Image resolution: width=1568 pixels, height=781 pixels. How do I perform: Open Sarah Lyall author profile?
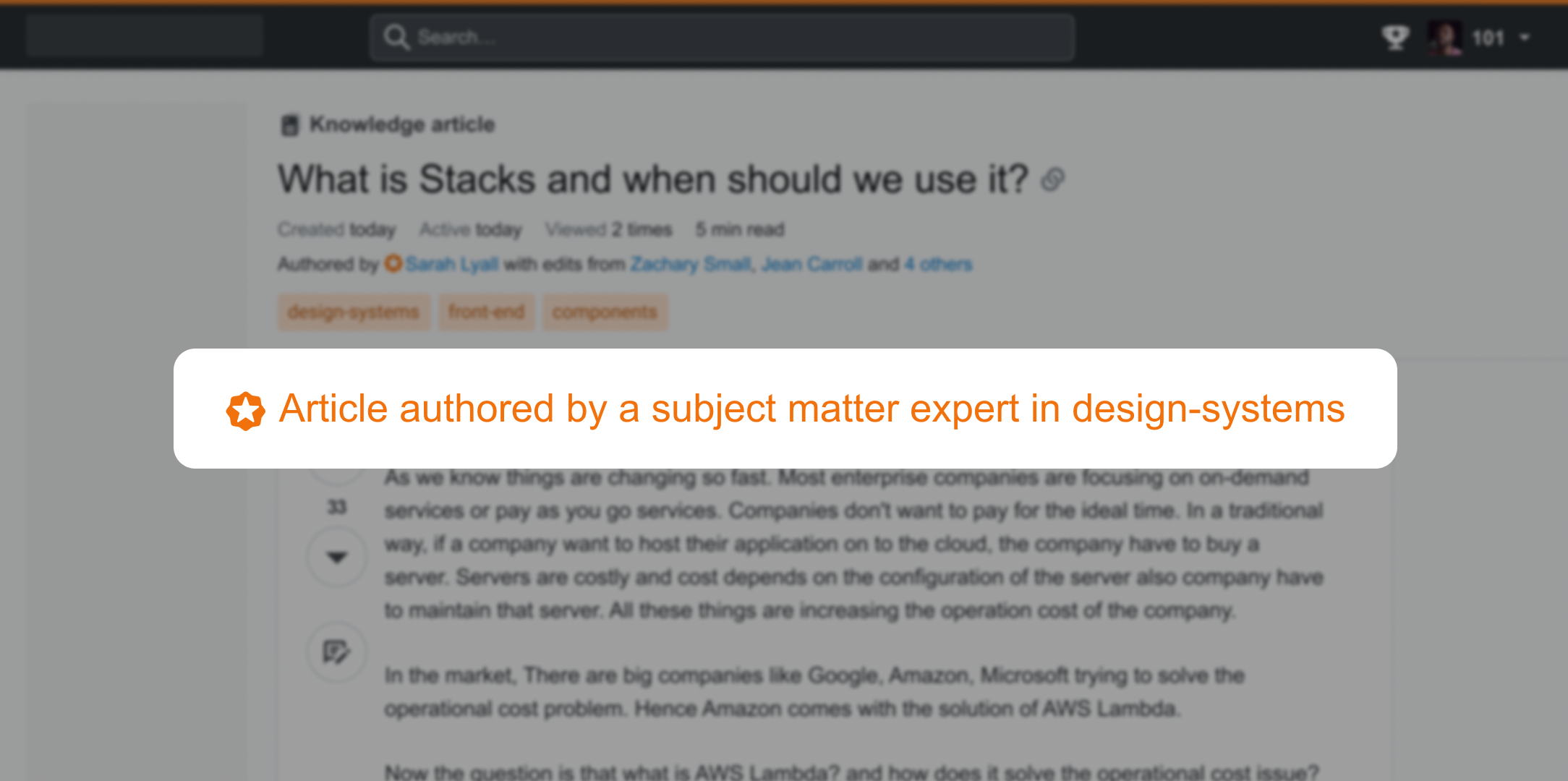(452, 264)
